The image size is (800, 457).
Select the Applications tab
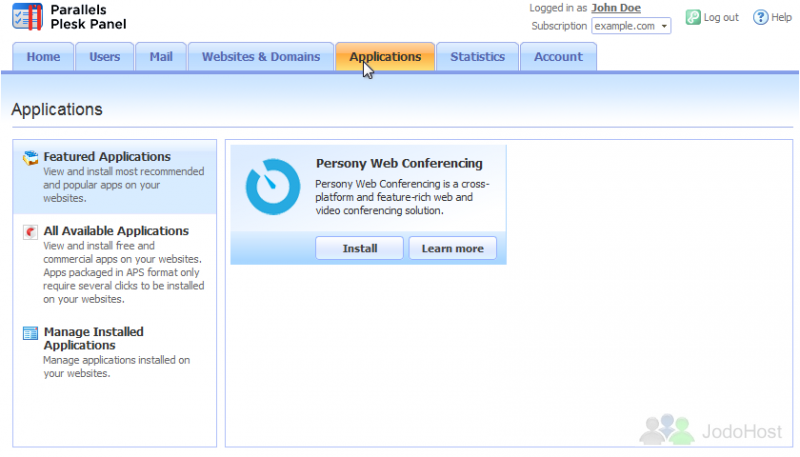click(385, 57)
